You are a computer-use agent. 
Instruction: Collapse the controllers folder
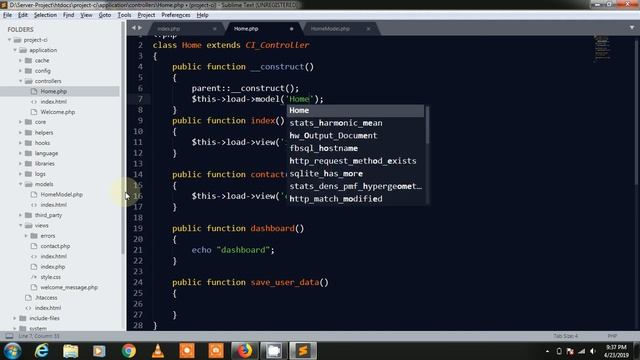(x=21, y=81)
